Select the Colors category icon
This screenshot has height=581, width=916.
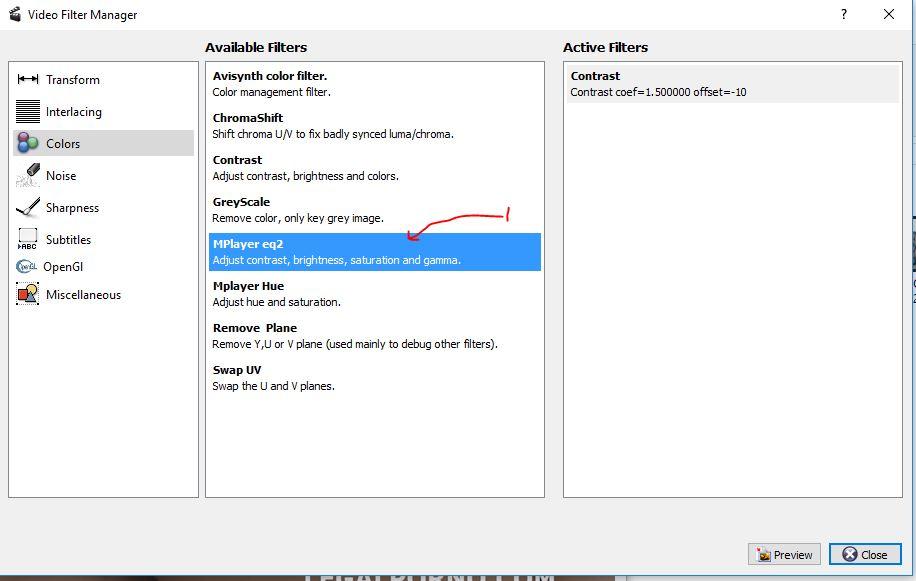tap(28, 144)
